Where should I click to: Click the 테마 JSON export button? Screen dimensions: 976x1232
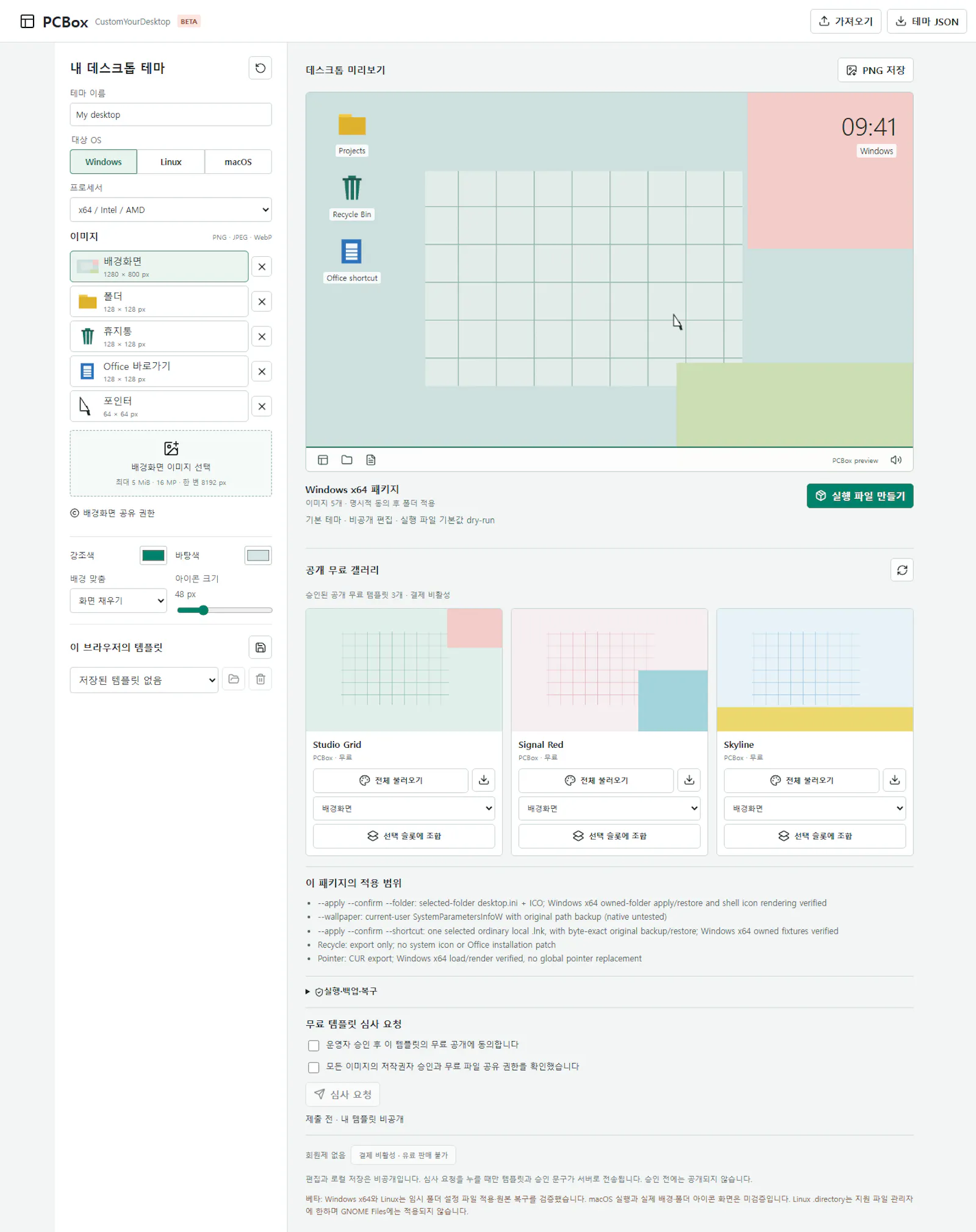(927, 21)
